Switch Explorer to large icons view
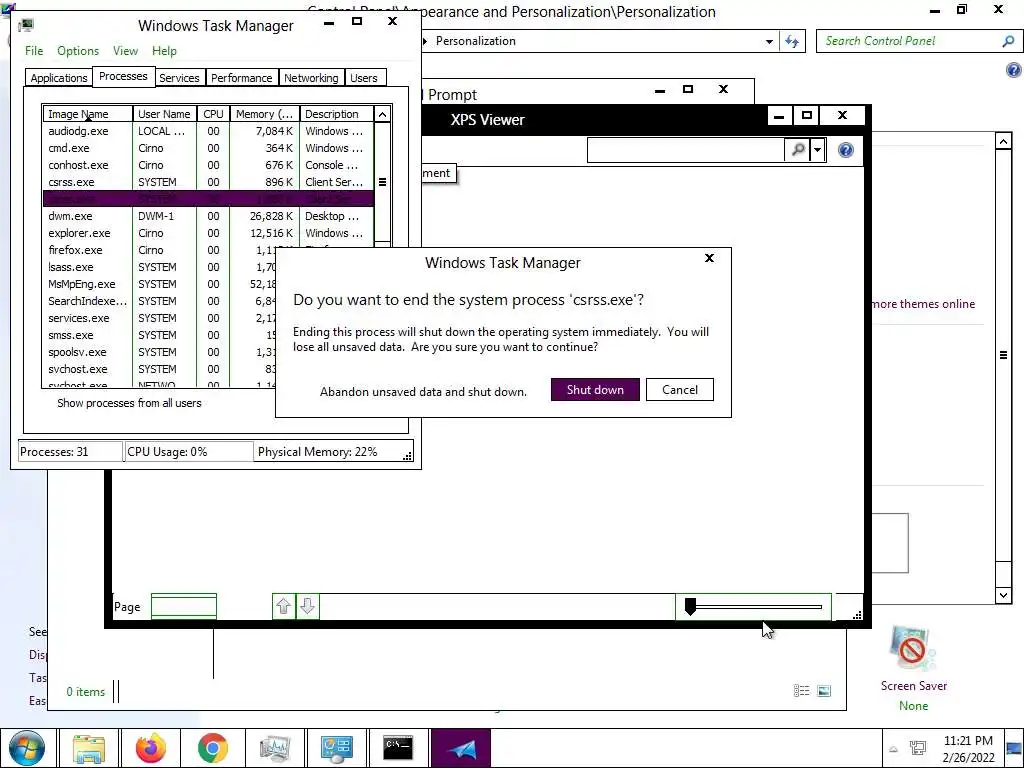Screen dimensions: 1024x768 click(824, 690)
